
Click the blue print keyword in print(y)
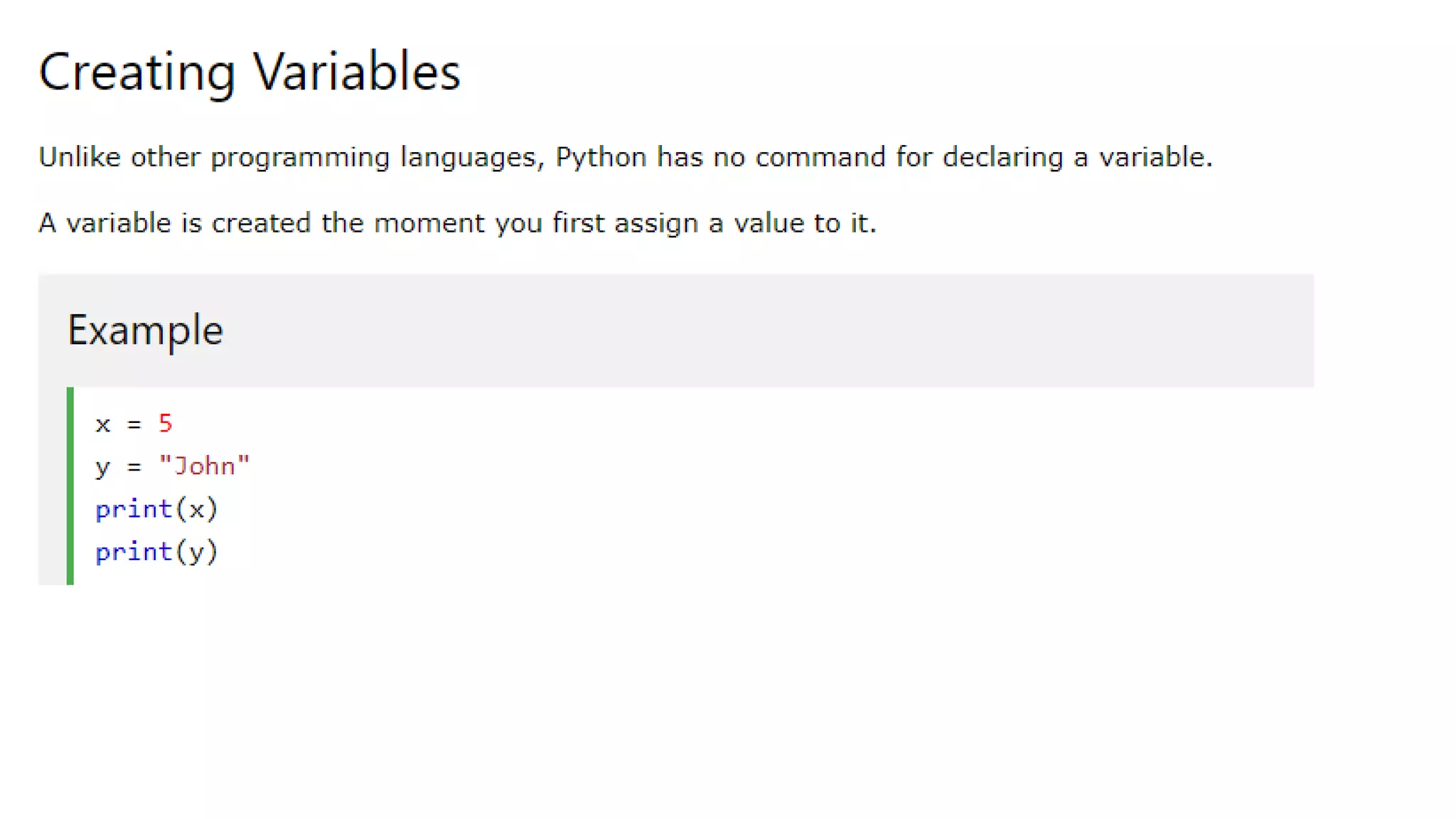click(x=134, y=552)
